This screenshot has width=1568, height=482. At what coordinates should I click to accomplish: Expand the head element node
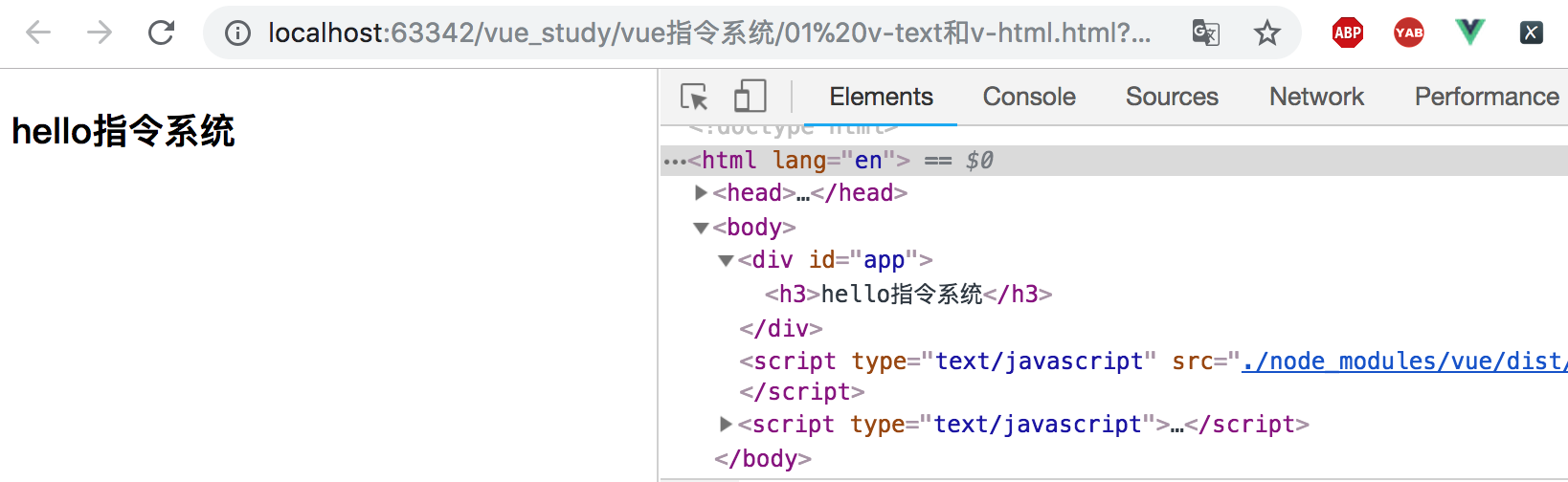pos(702,193)
